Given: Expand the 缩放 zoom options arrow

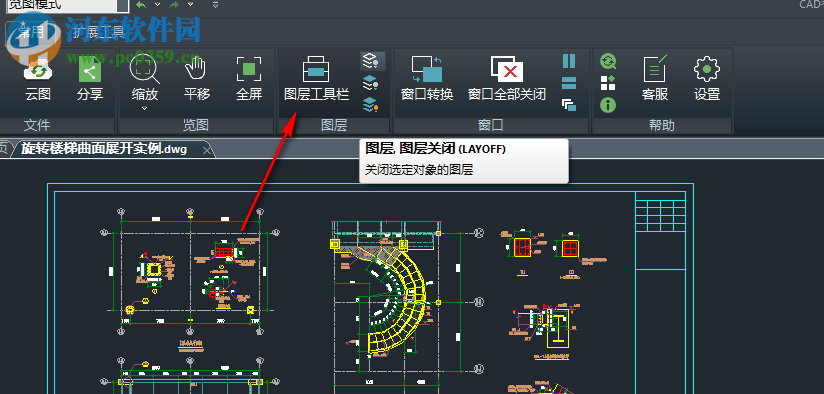Looking at the screenshot, I should [x=145, y=109].
